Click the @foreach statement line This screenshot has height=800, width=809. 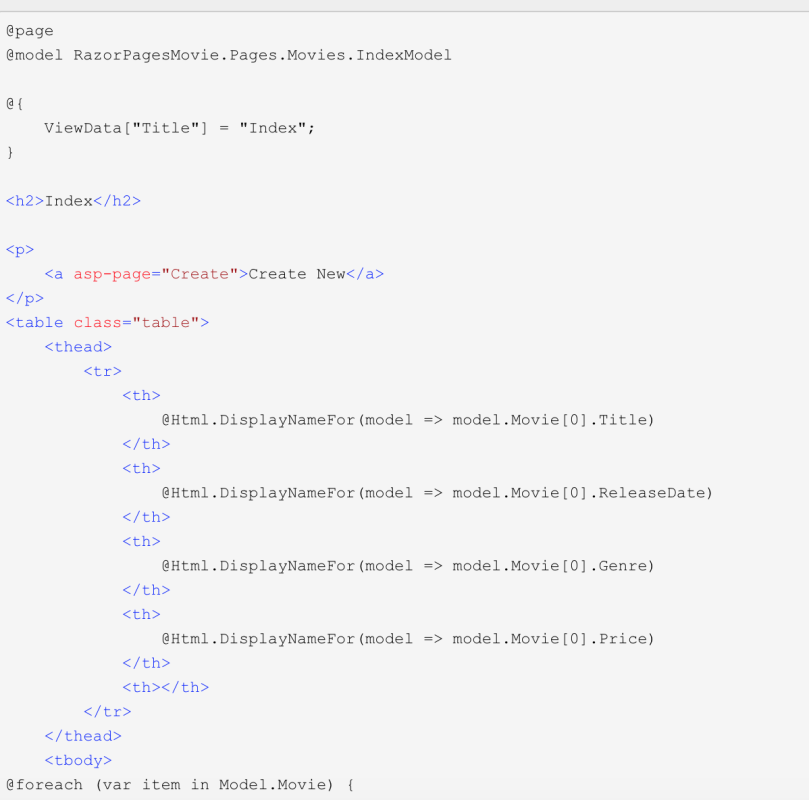click(x=180, y=785)
